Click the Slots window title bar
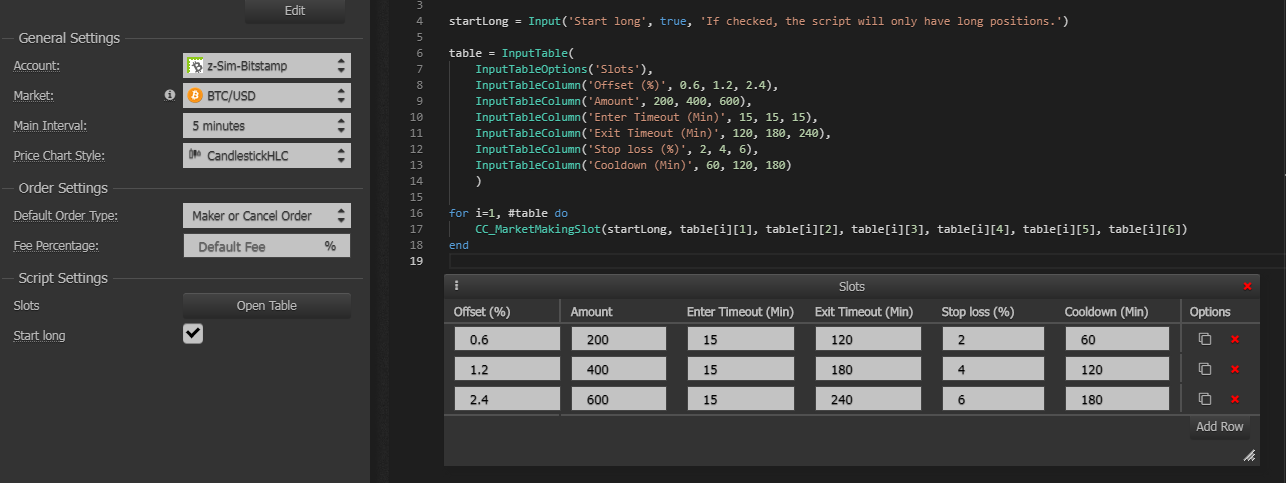This screenshot has width=1286, height=483. pos(852,286)
